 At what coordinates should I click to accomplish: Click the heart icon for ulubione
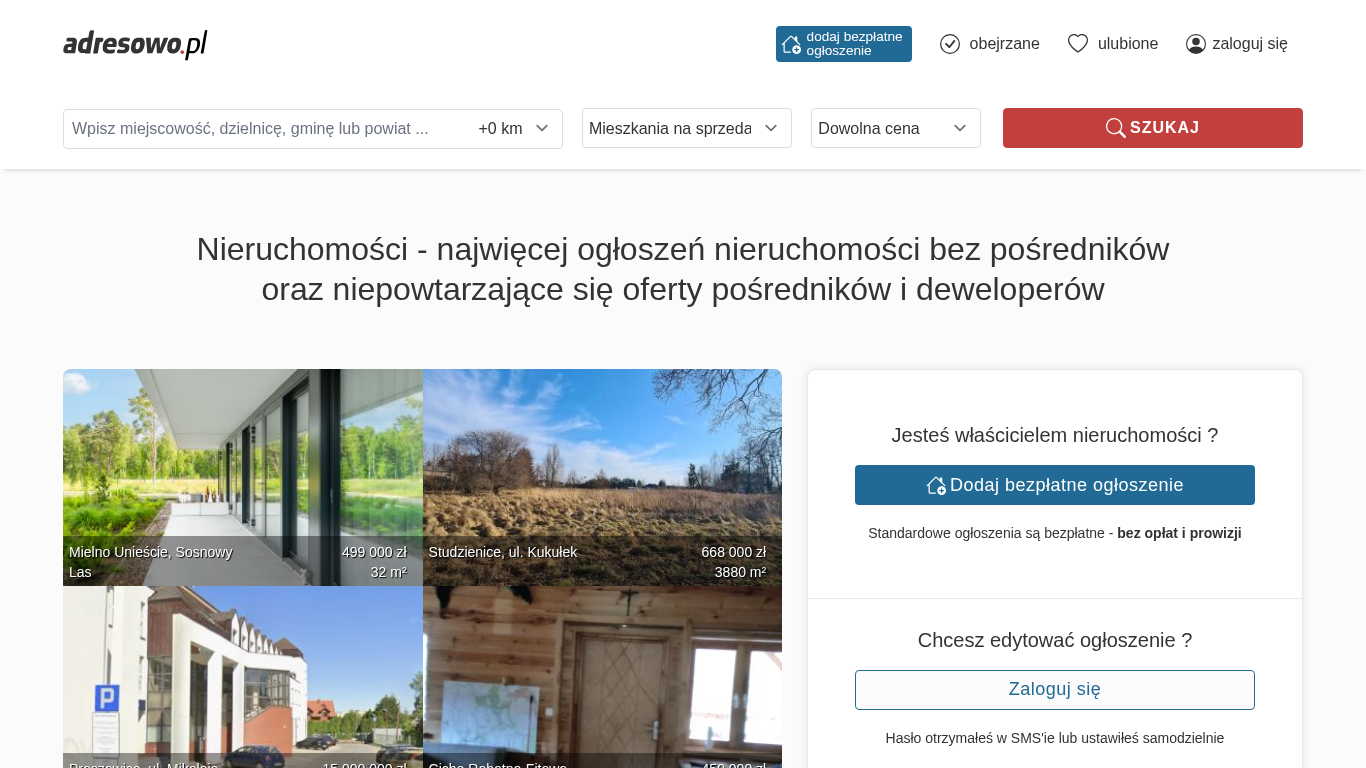coord(1077,44)
